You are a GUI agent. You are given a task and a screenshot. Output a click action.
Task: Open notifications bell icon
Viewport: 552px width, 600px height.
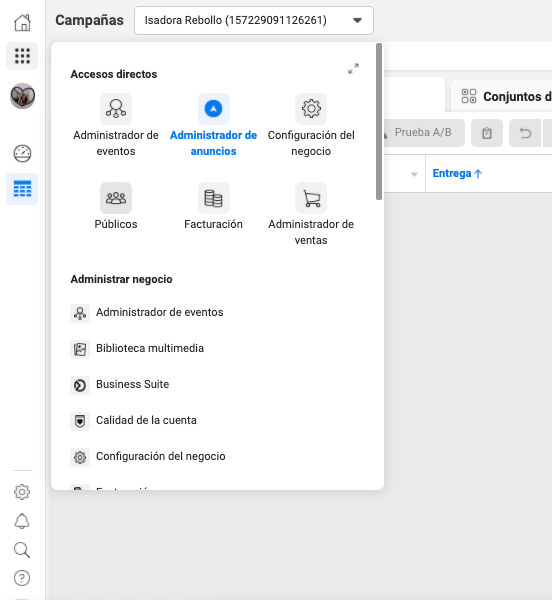(x=22, y=521)
